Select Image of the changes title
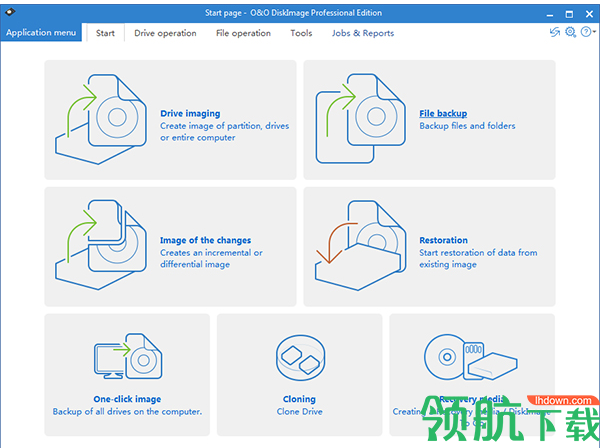This screenshot has height=448, width=600. [x=205, y=240]
